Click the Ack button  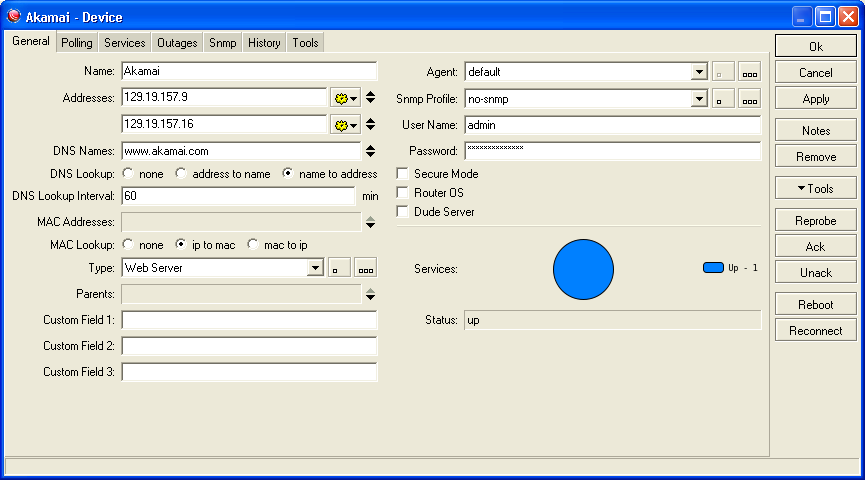coord(815,247)
